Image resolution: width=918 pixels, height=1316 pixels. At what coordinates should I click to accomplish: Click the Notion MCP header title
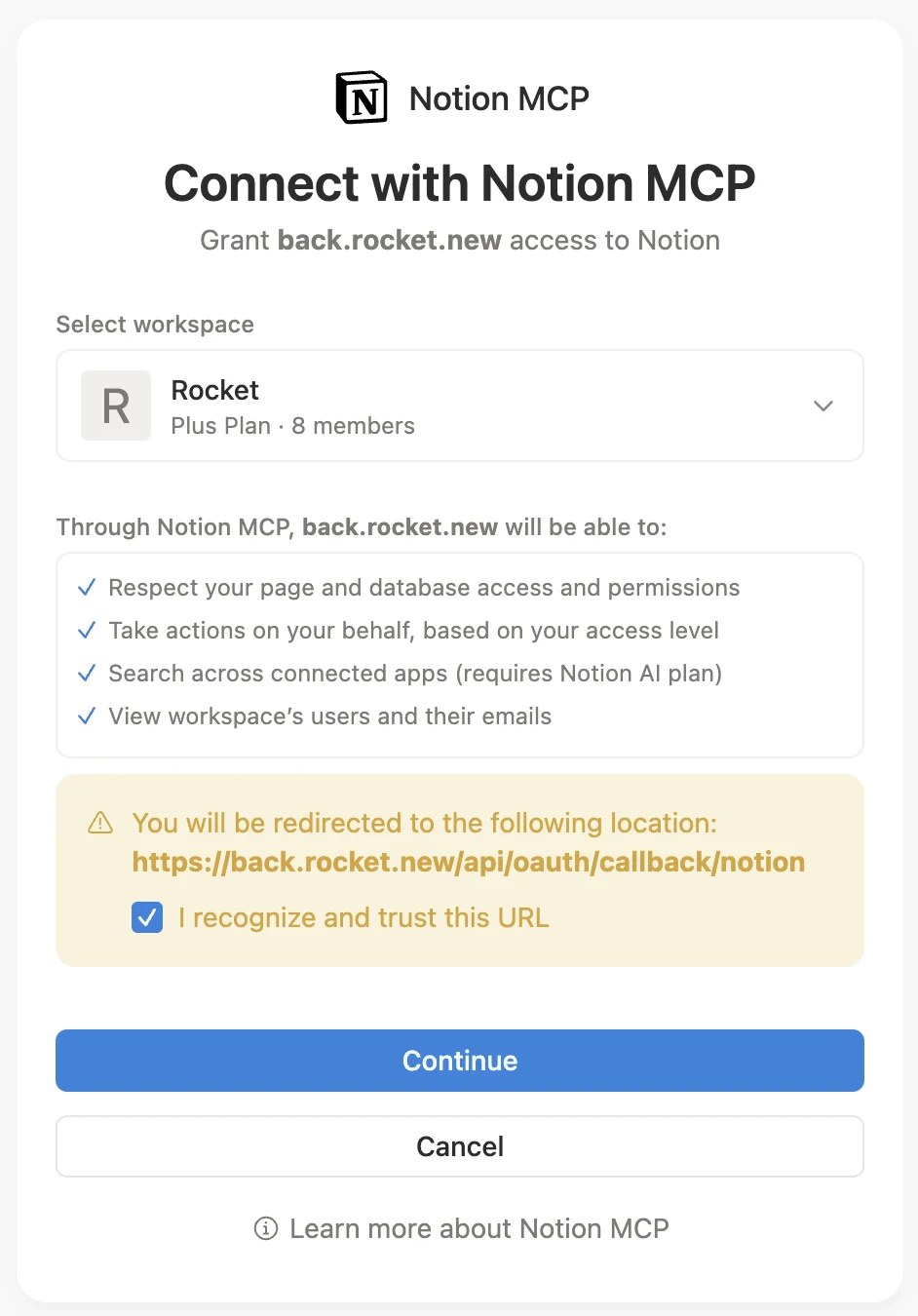click(x=499, y=97)
